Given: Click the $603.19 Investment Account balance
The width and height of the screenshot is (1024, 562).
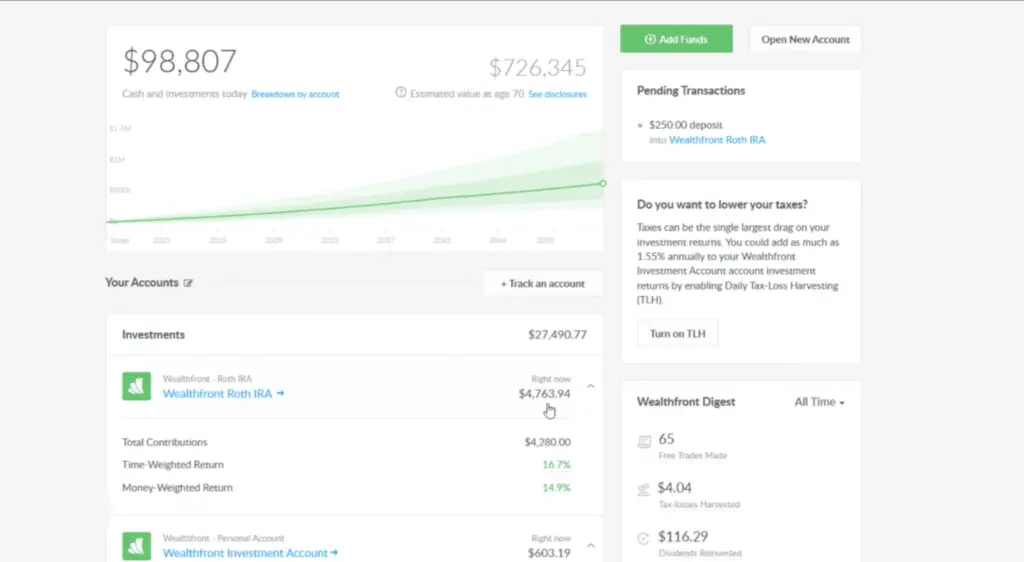Looking at the screenshot, I should 549,553.
